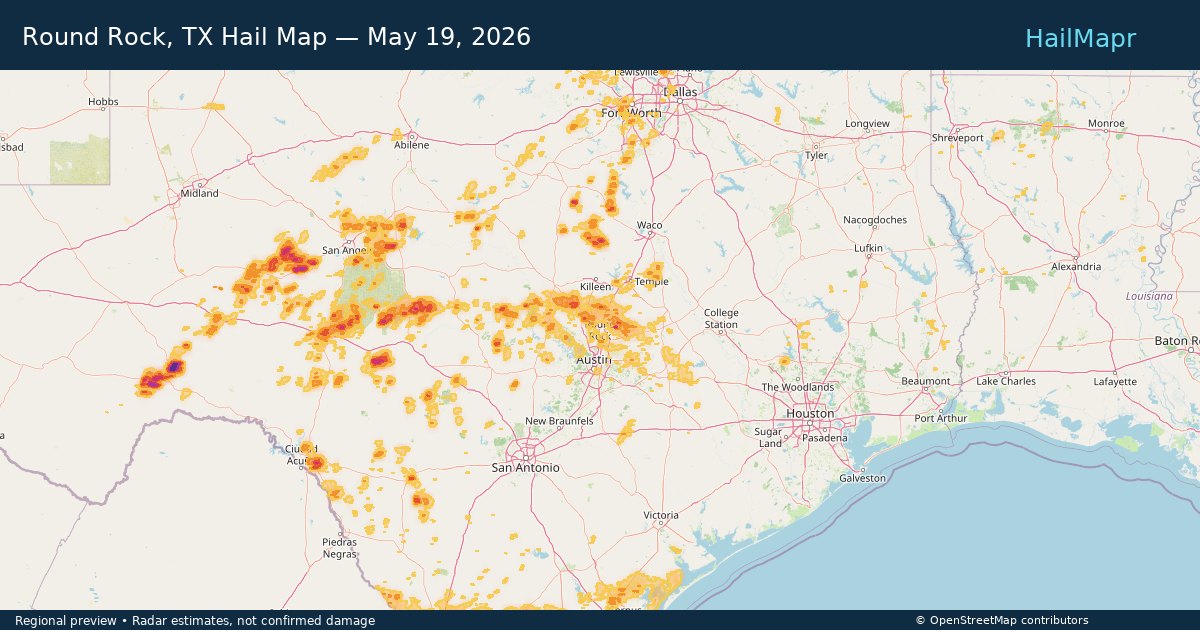
Task: Select the Alexandria city label
Action: 1076,267
